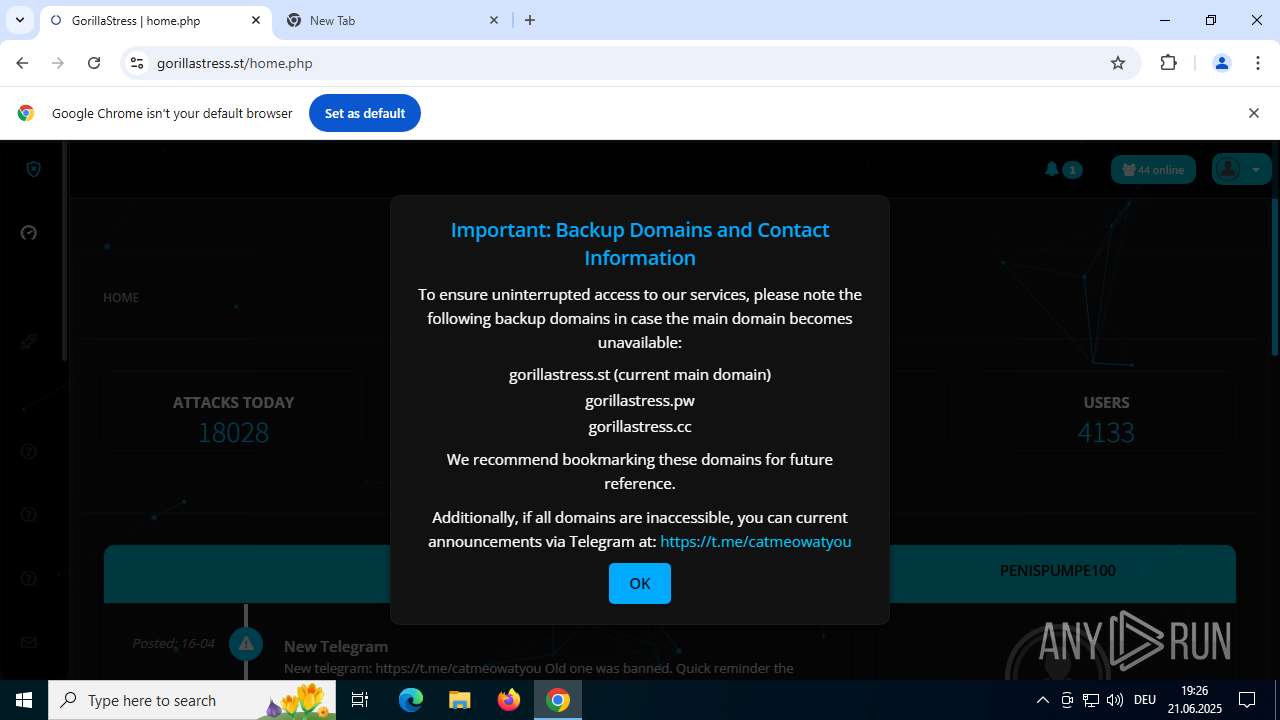1280x720 pixels.
Task: Click the OK button in the popup
Action: 640,583
